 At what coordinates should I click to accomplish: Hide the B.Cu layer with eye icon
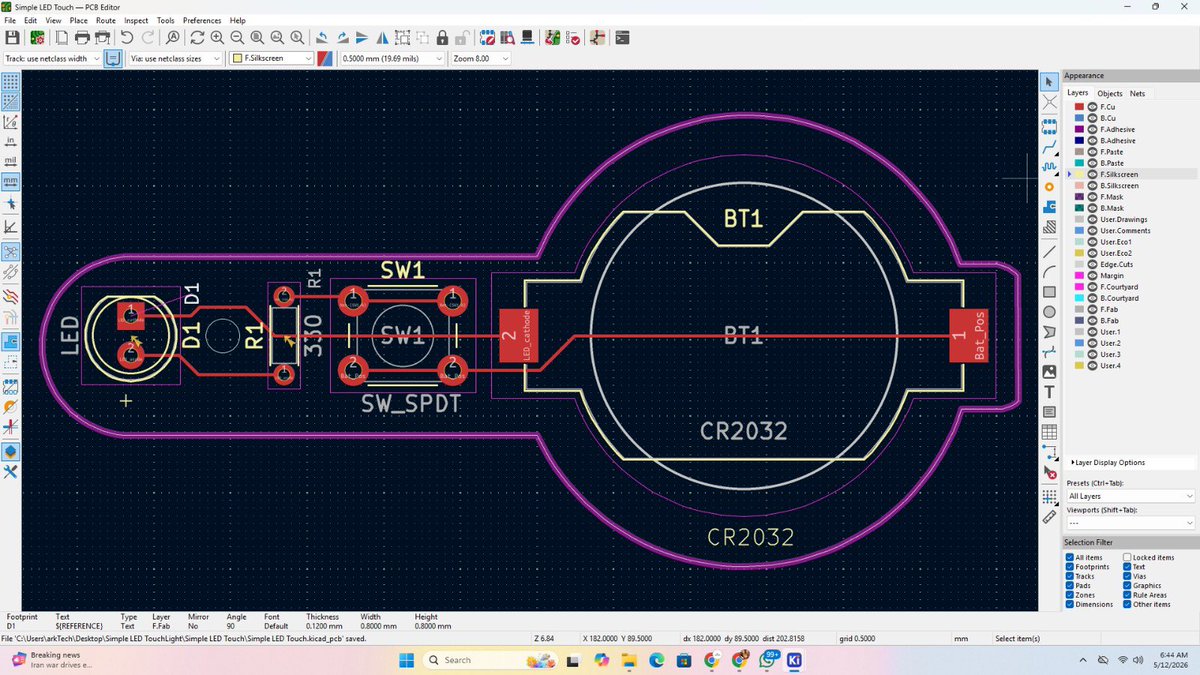1092,118
